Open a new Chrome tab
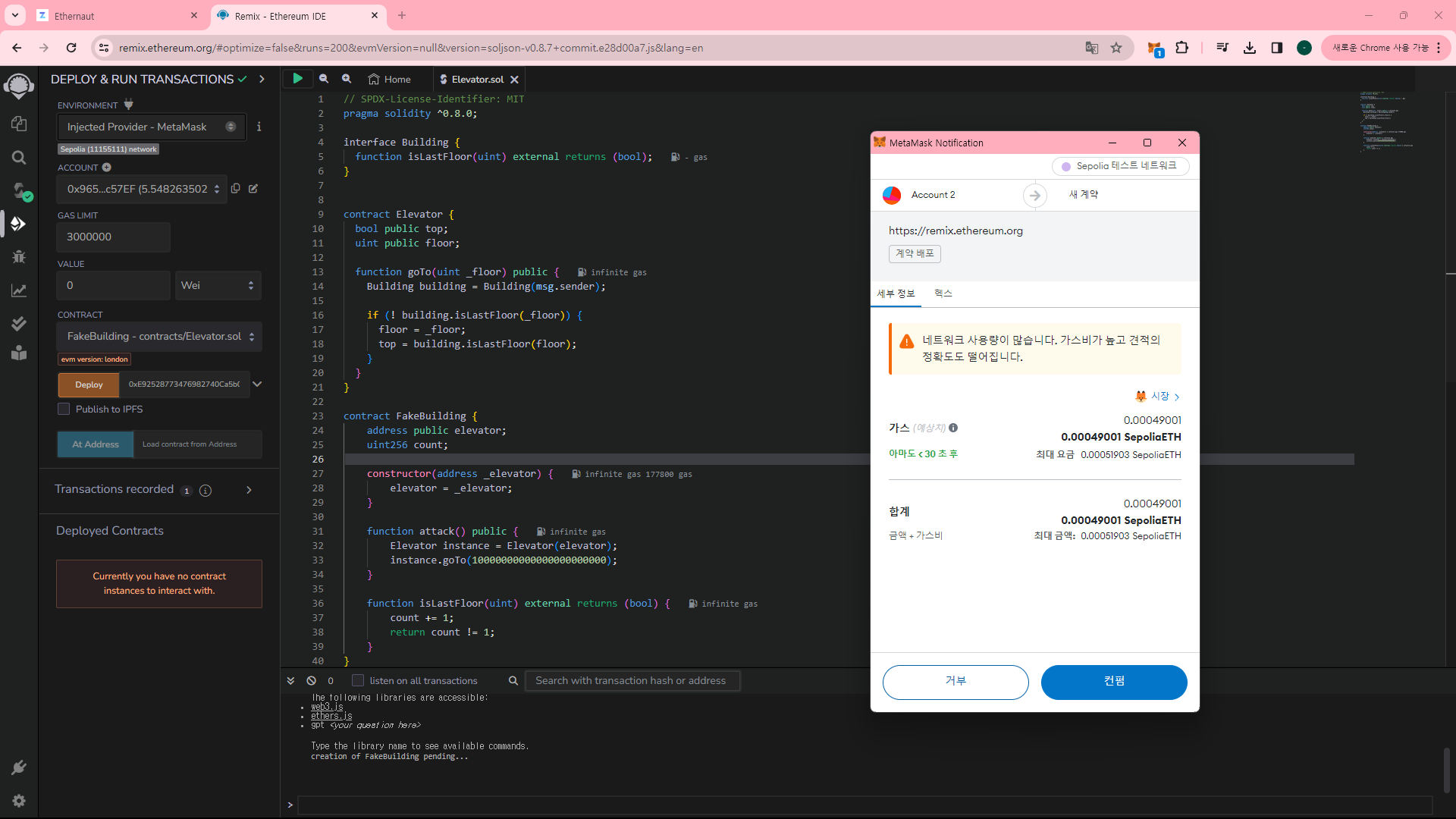This screenshot has width=1456, height=819. coord(402,15)
